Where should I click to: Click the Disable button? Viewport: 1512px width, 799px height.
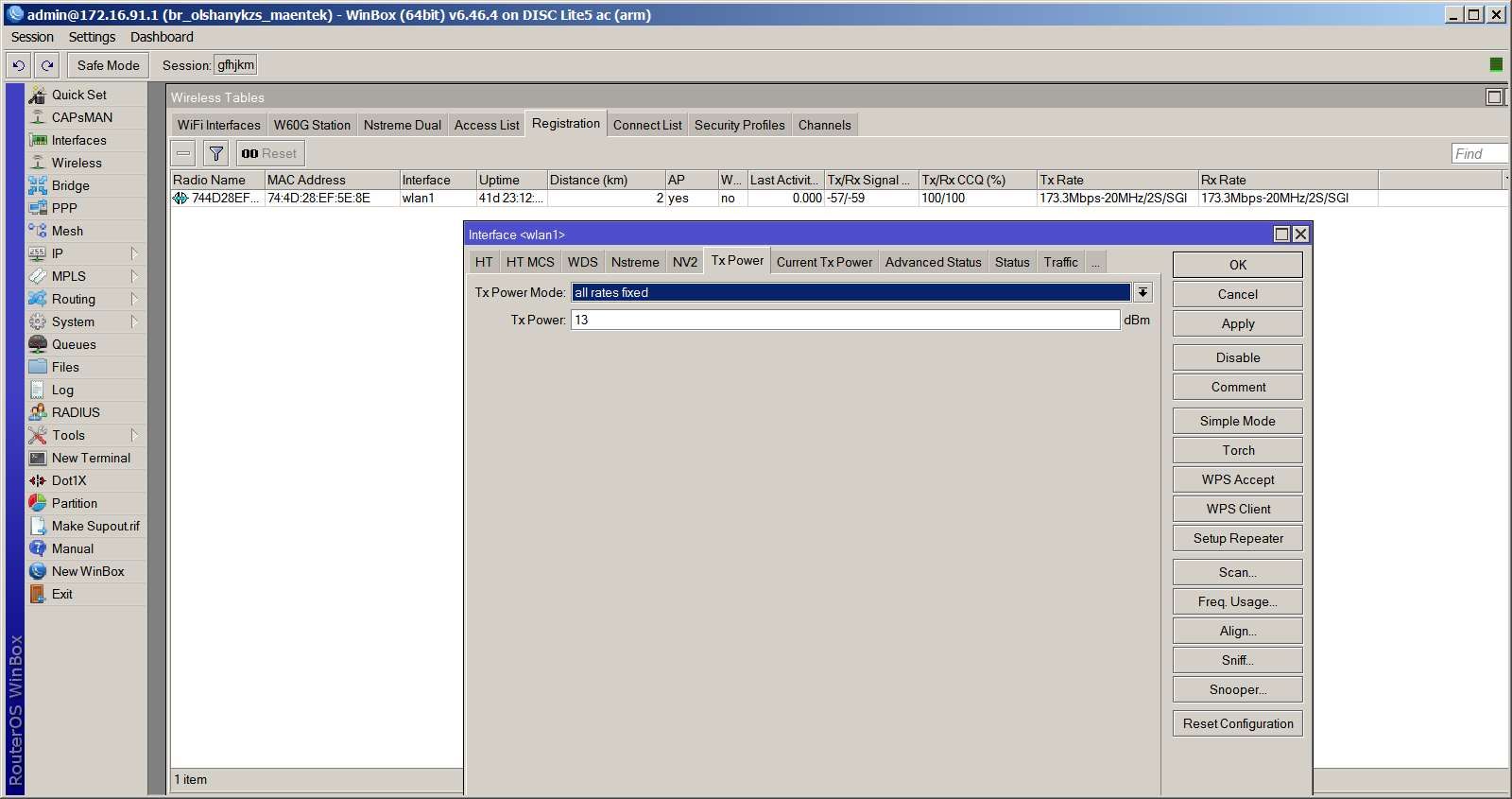[1238, 357]
